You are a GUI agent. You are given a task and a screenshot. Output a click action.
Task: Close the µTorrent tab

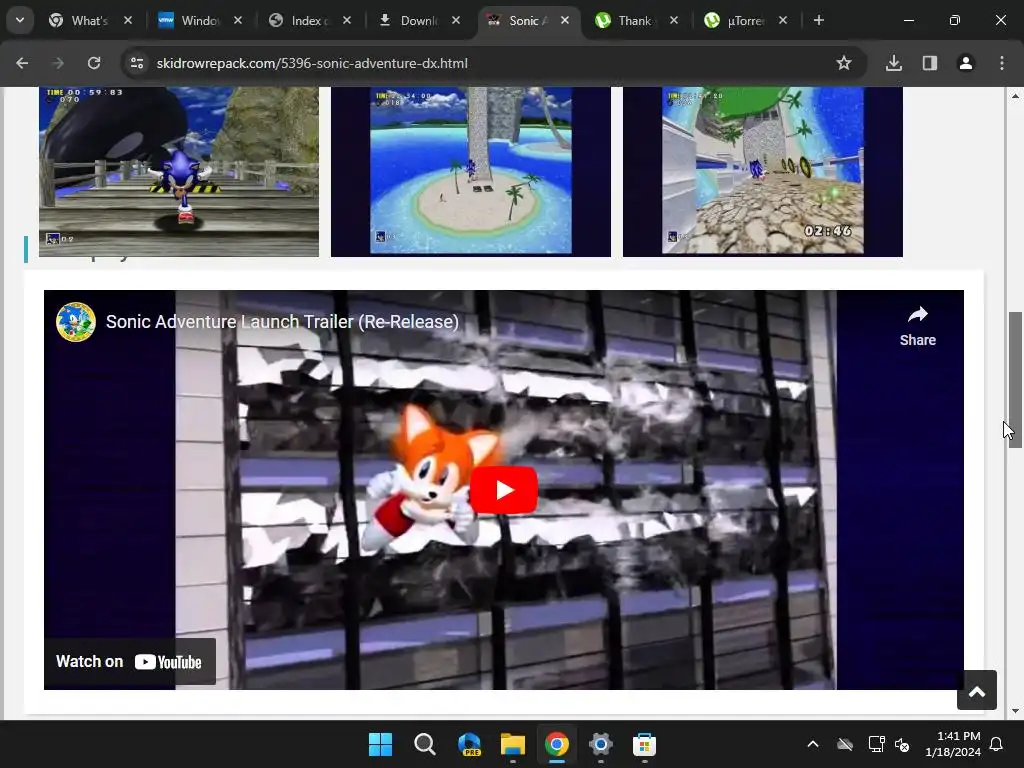[783, 20]
